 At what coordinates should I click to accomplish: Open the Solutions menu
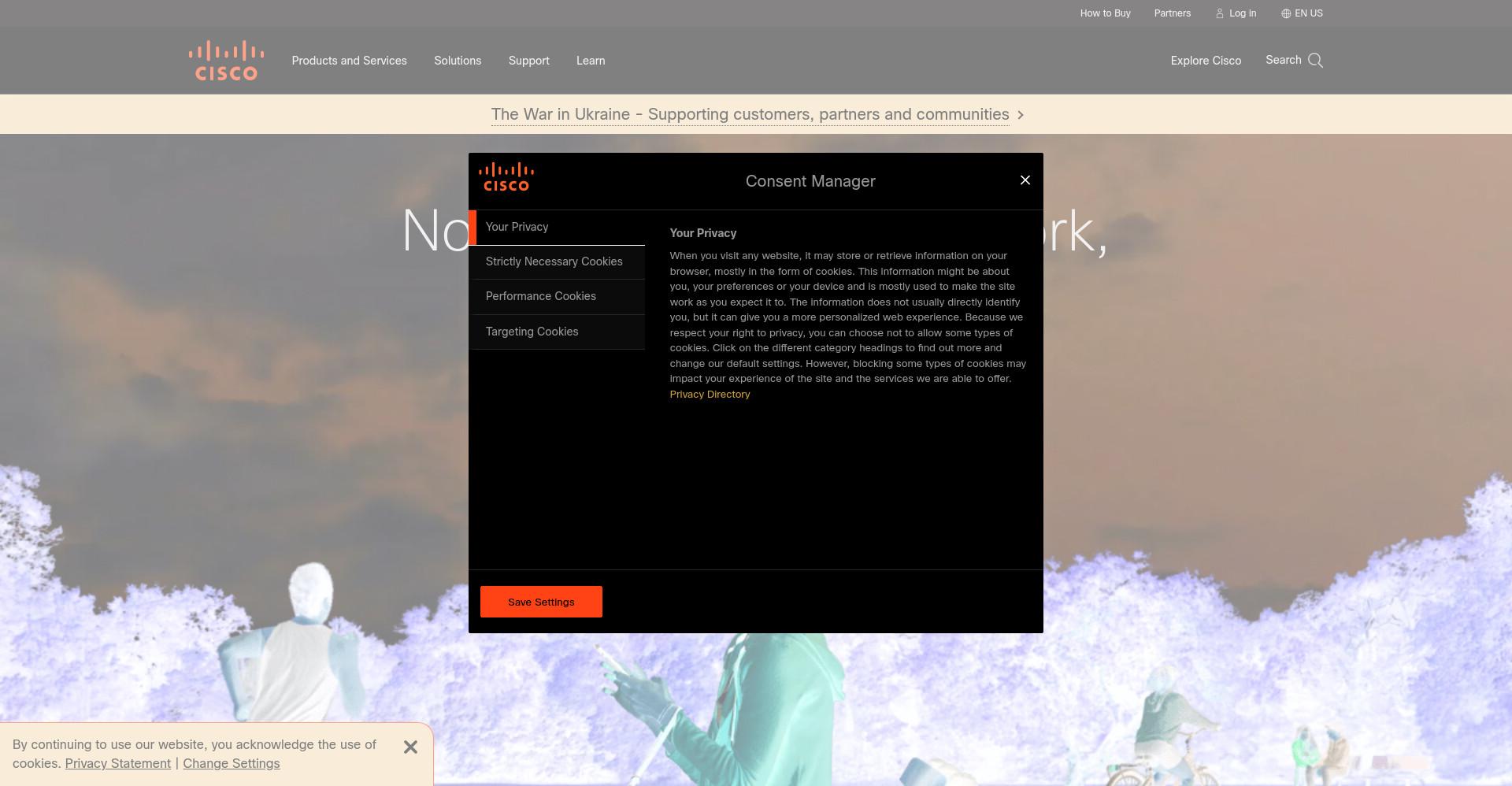tap(458, 61)
